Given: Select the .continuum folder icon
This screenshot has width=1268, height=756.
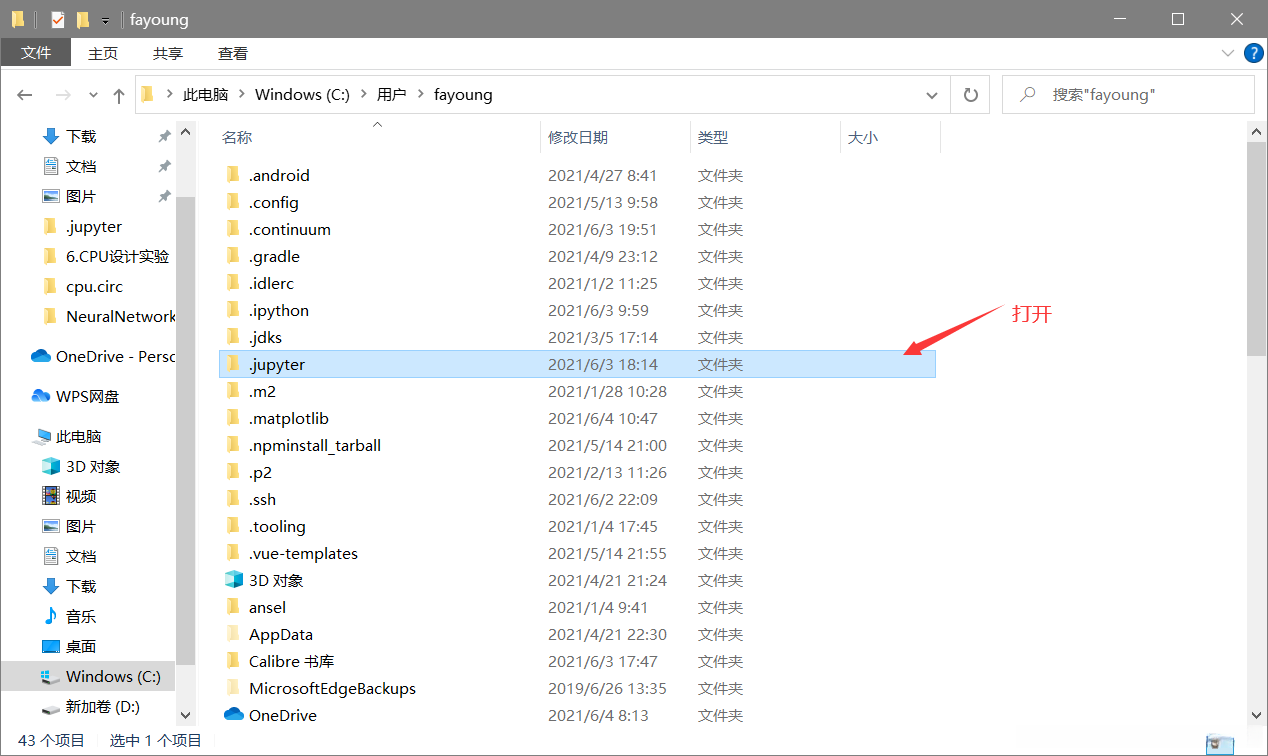Looking at the screenshot, I should coord(233,229).
